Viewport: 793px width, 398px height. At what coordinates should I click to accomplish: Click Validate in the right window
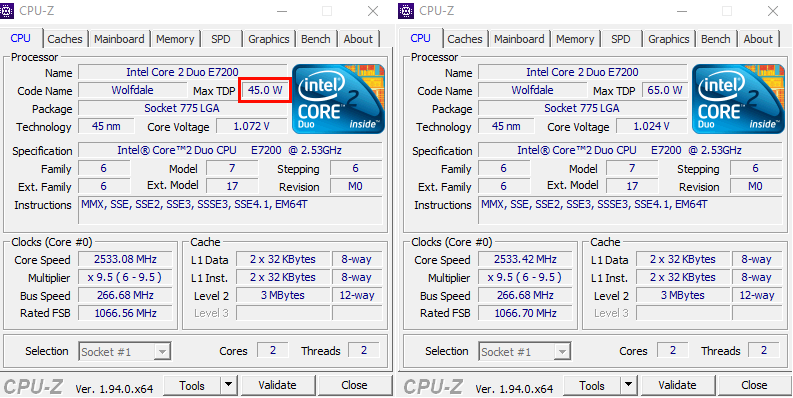tap(677, 386)
